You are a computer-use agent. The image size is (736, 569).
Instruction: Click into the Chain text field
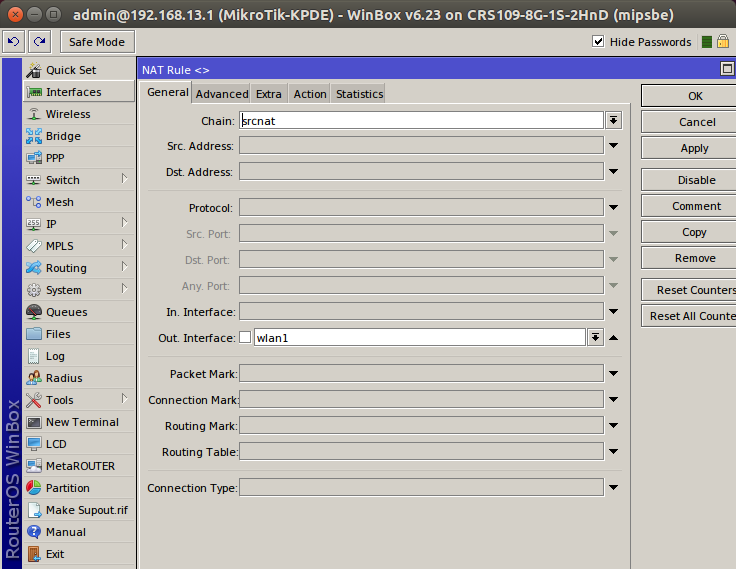coord(422,120)
